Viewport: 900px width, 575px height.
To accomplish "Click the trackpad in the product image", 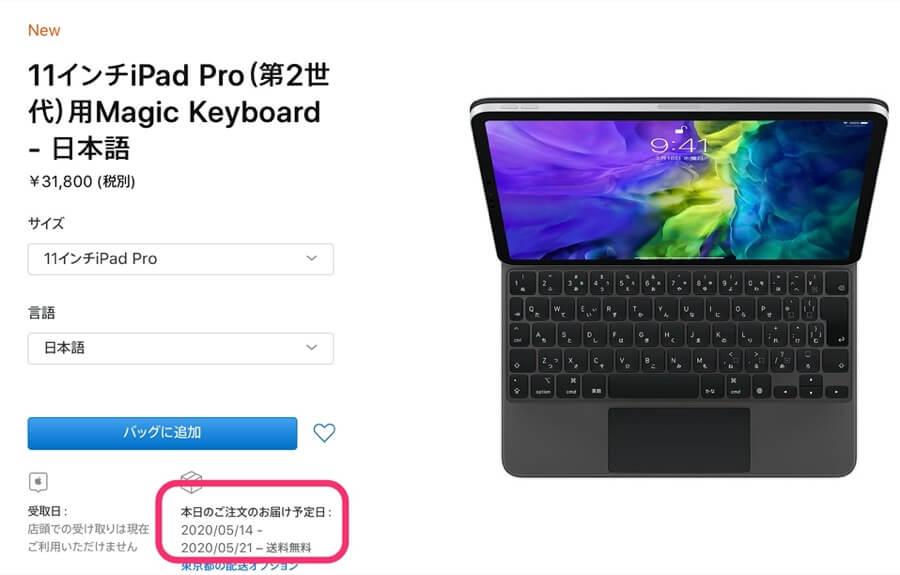I will click(x=679, y=440).
